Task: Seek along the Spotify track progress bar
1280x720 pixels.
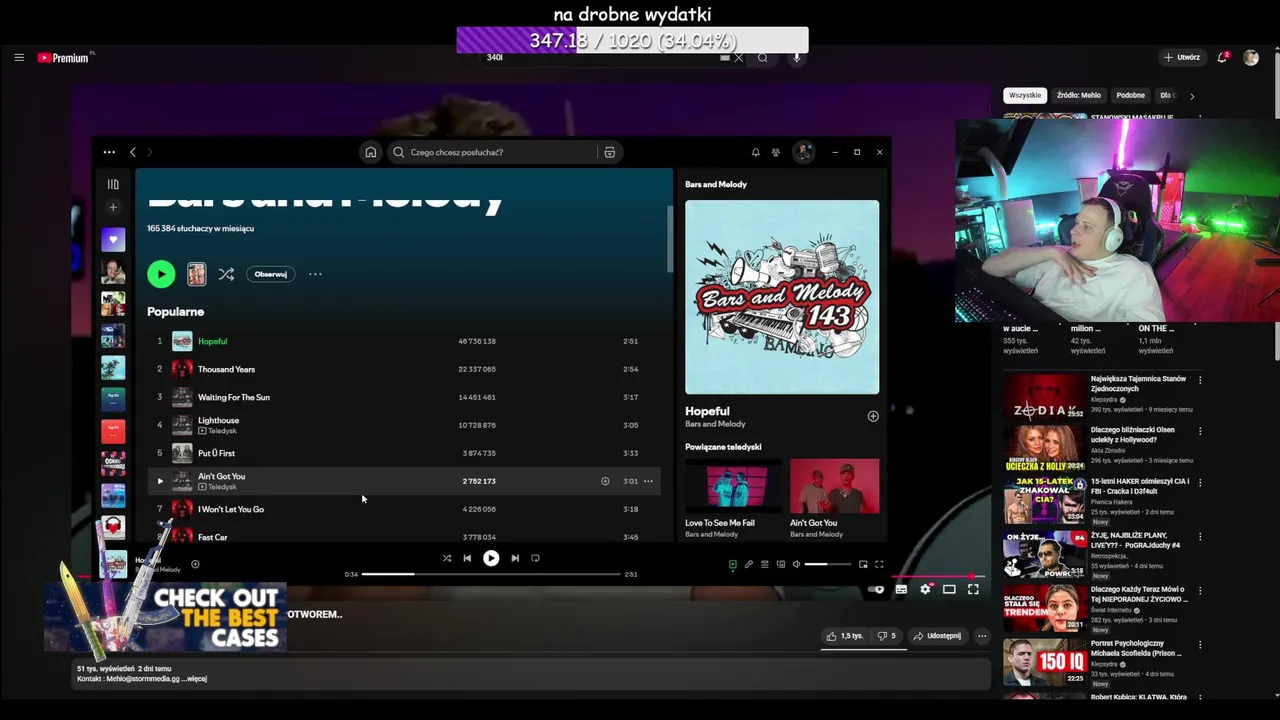Action: [x=491, y=574]
